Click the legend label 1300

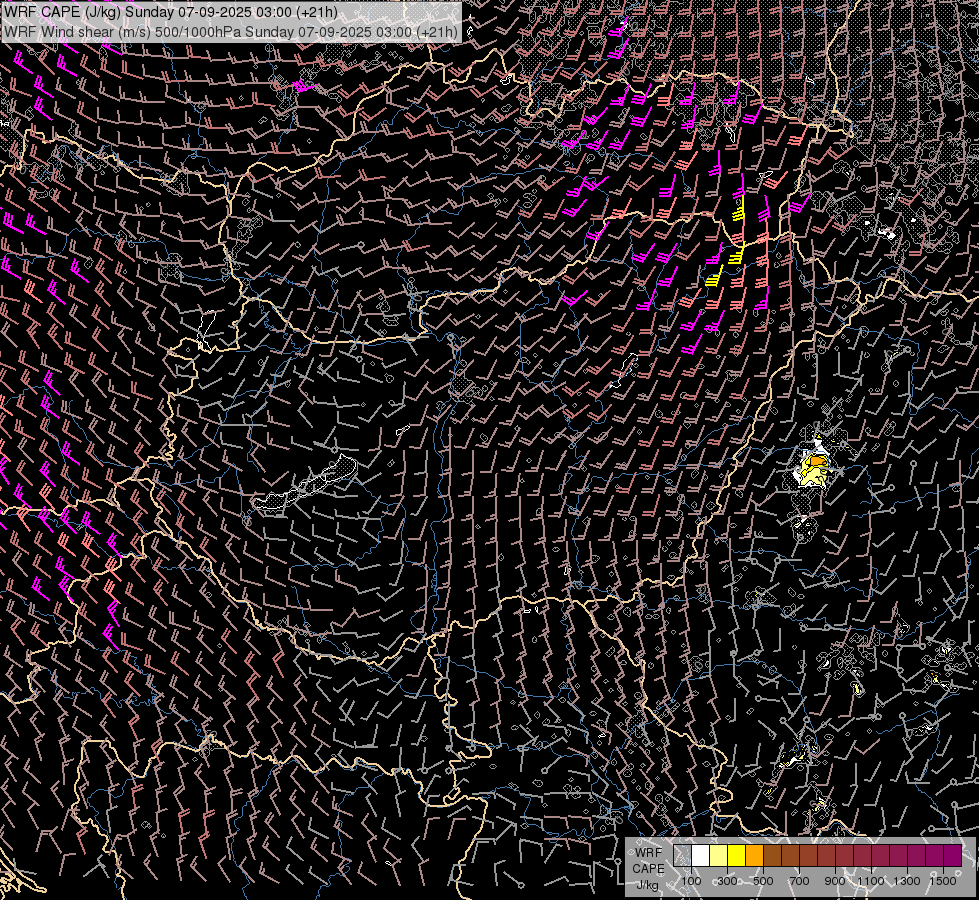click(907, 881)
